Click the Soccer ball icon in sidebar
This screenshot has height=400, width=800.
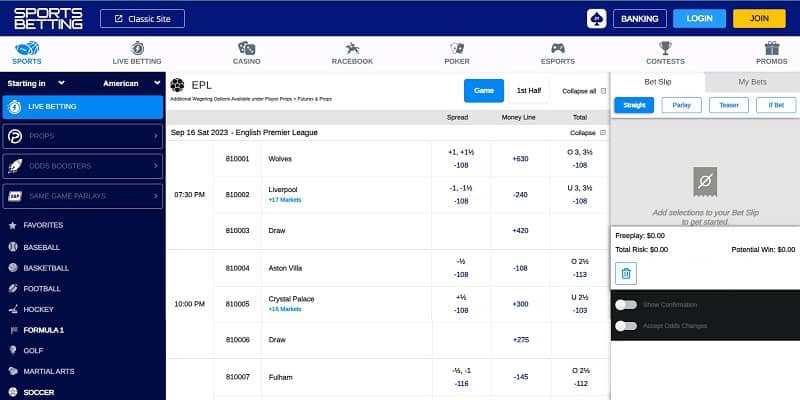(13, 392)
